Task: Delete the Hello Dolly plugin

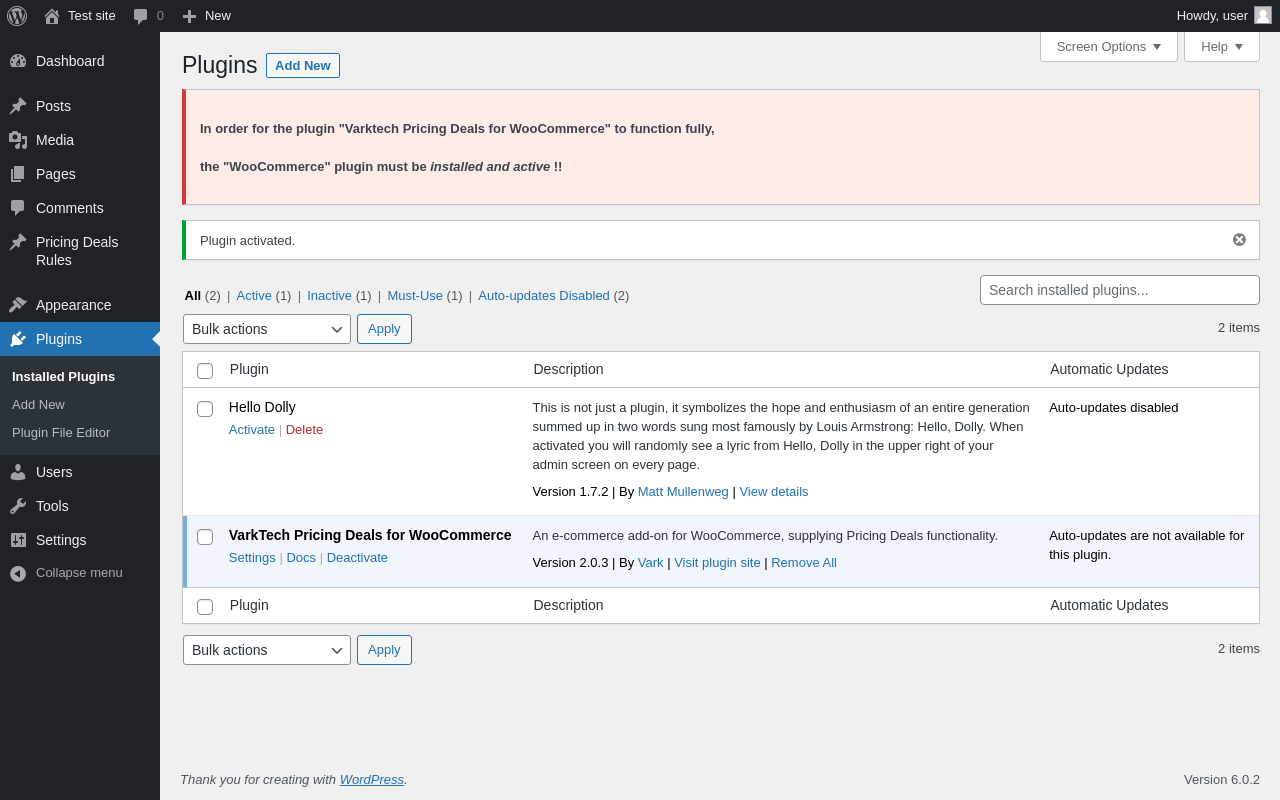Action: [304, 430]
